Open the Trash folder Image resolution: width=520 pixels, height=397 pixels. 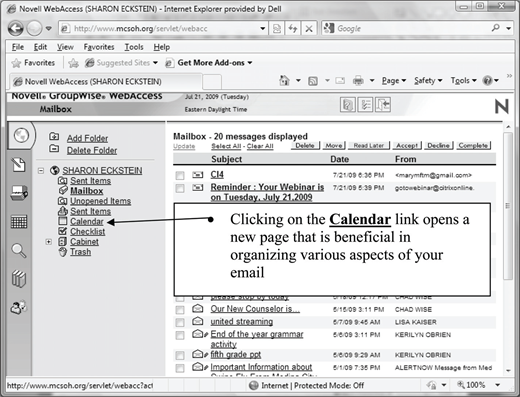pos(80,252)
